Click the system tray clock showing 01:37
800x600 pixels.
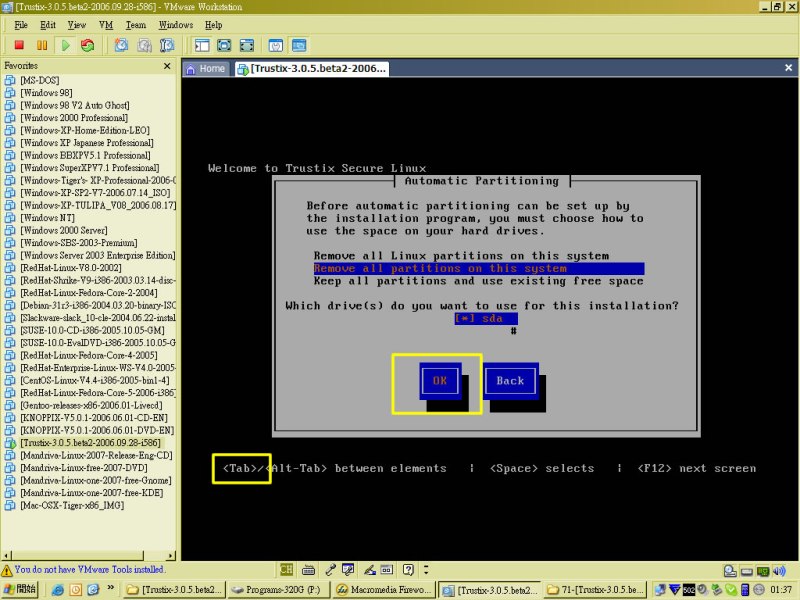click(x=781, y=590)
